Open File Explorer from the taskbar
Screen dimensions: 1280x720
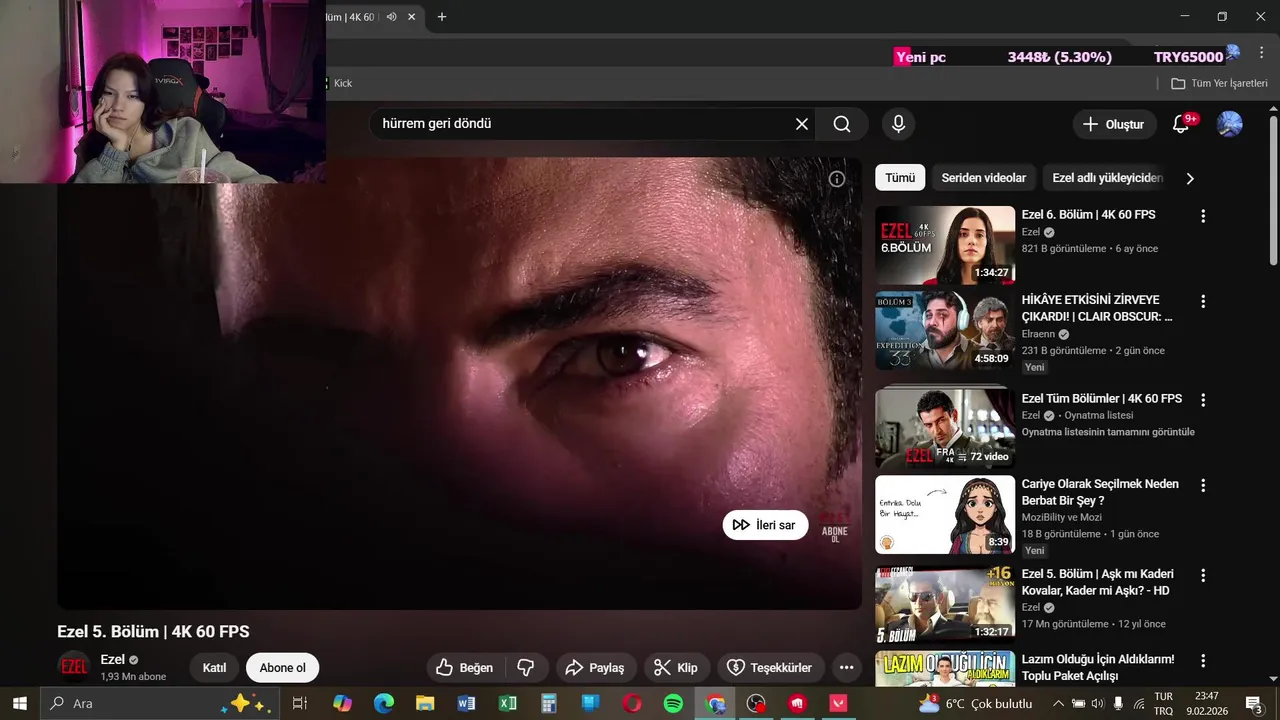[425, 703]
